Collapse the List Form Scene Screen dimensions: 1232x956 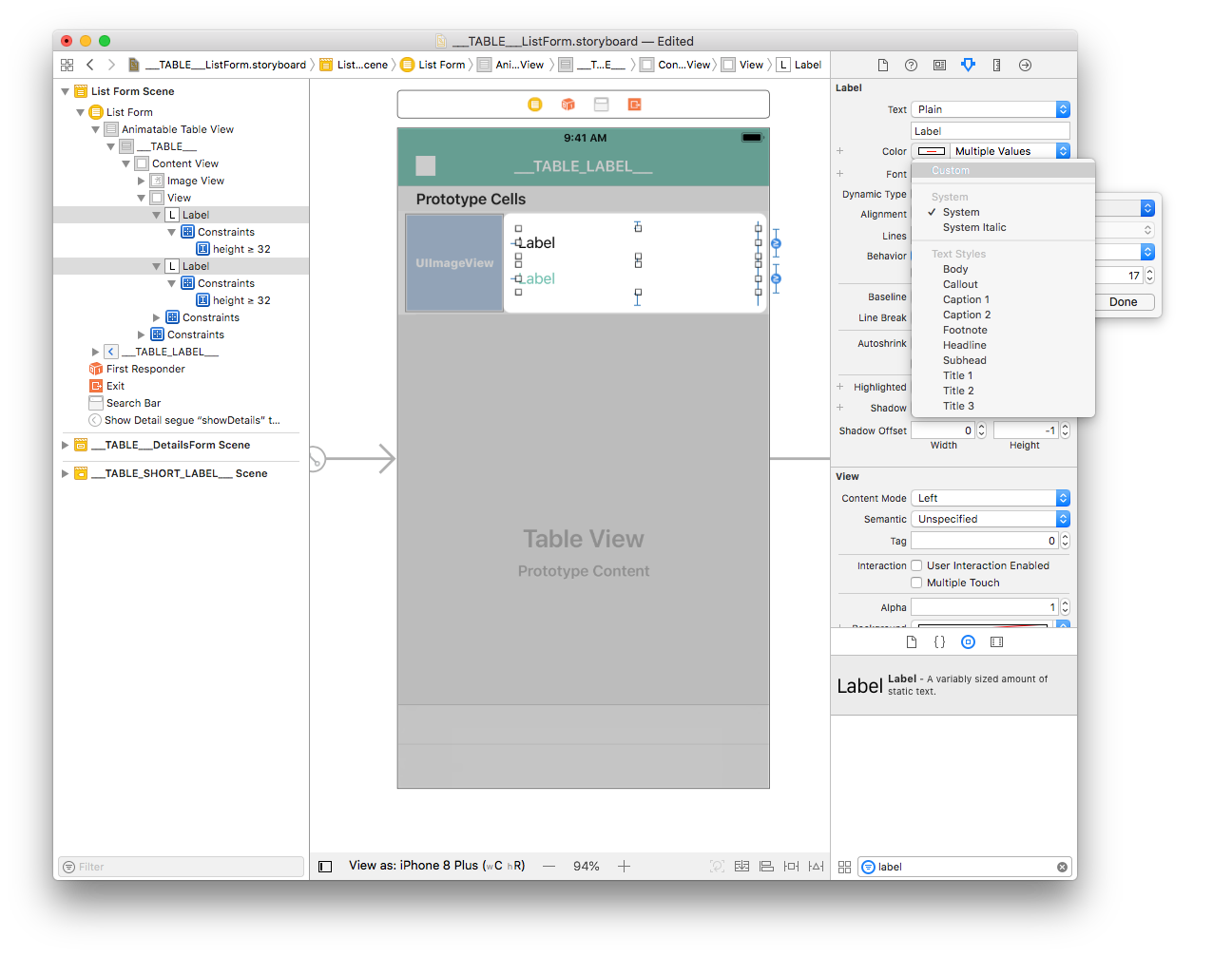[66, 91]
